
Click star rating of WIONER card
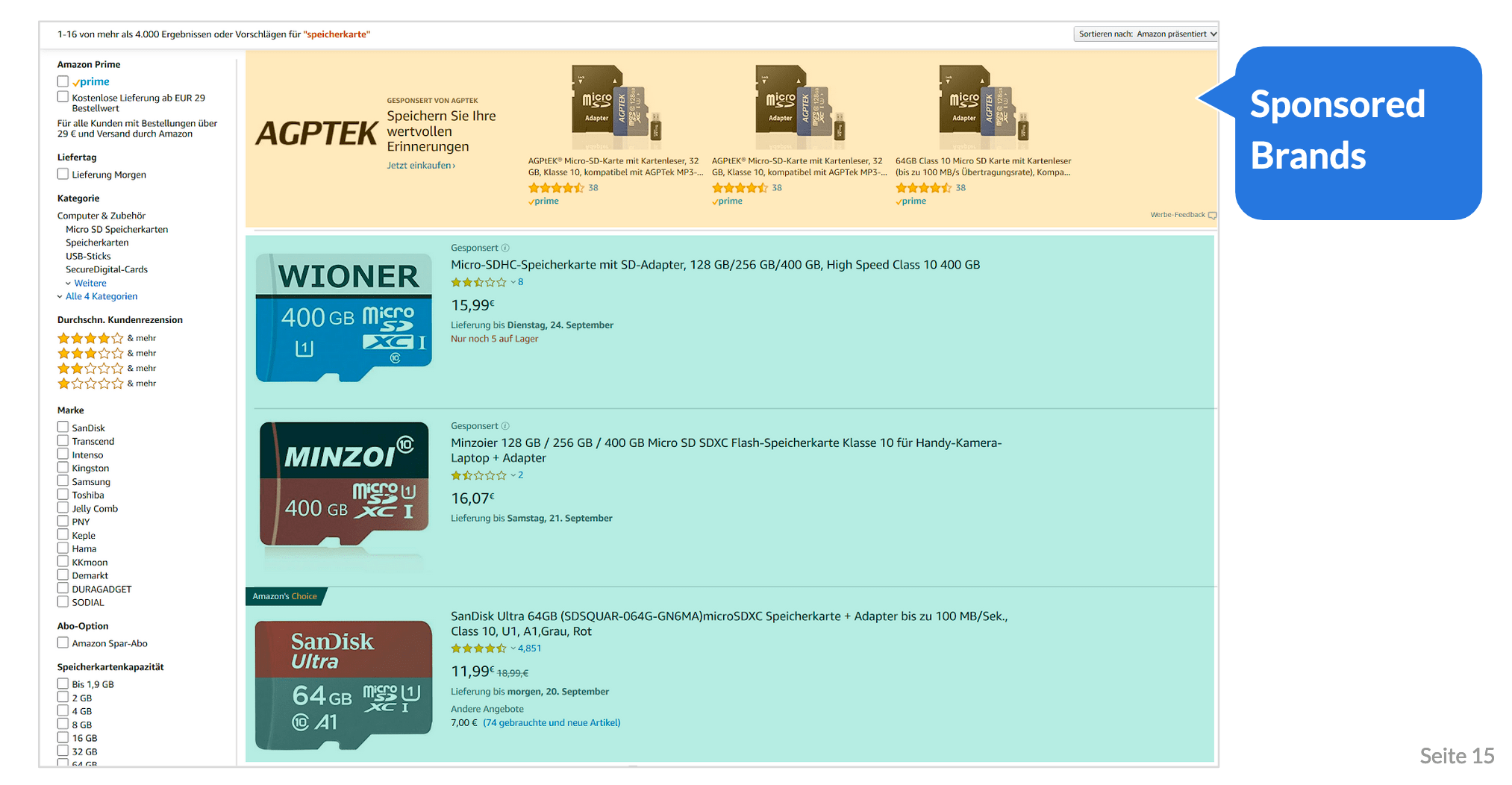point(478,282)
